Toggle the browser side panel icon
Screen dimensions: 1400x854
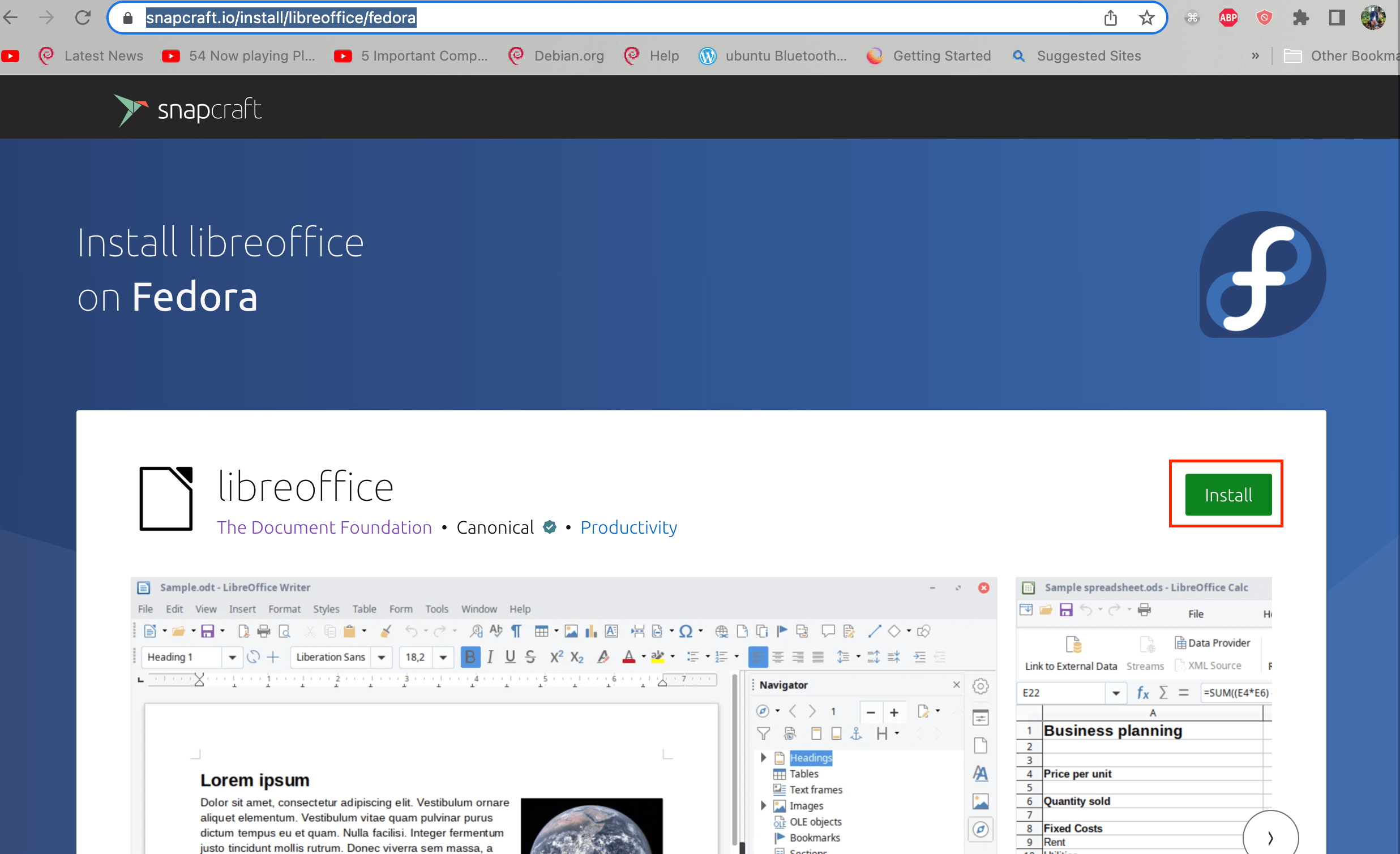[x=1337, y=18]
